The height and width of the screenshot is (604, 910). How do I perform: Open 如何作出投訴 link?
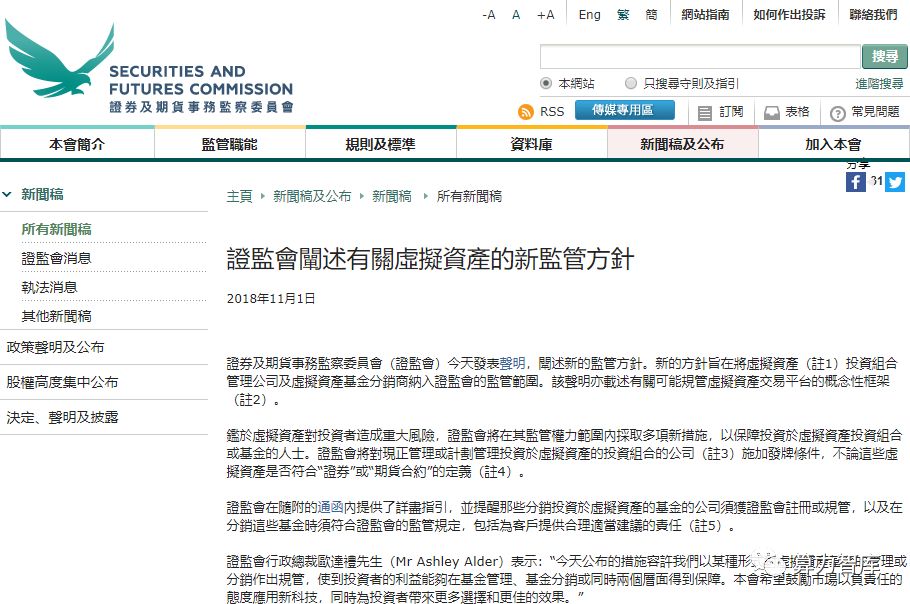point(789,15)
